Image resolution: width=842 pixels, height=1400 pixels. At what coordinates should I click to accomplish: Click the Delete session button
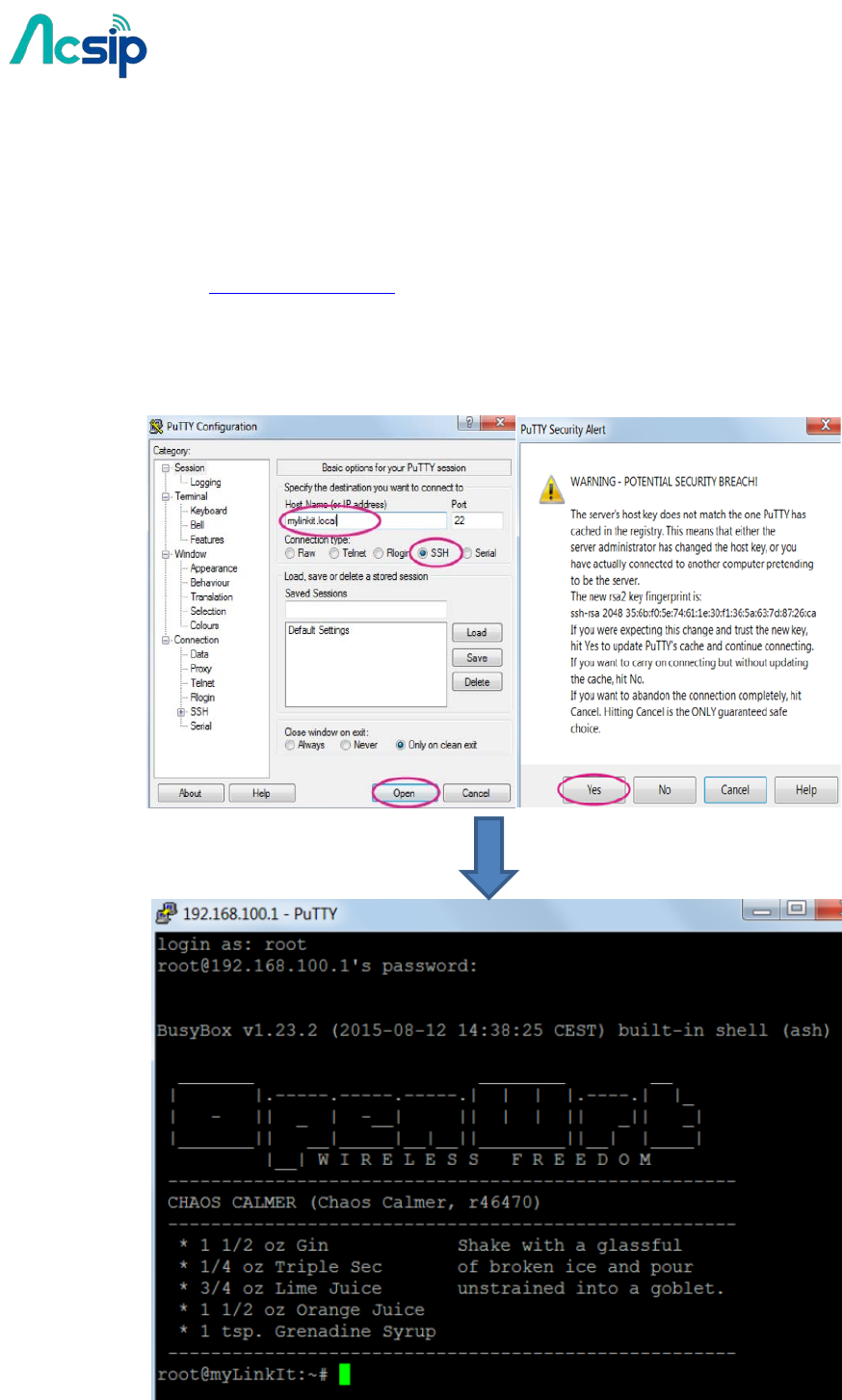pos(477,682)
